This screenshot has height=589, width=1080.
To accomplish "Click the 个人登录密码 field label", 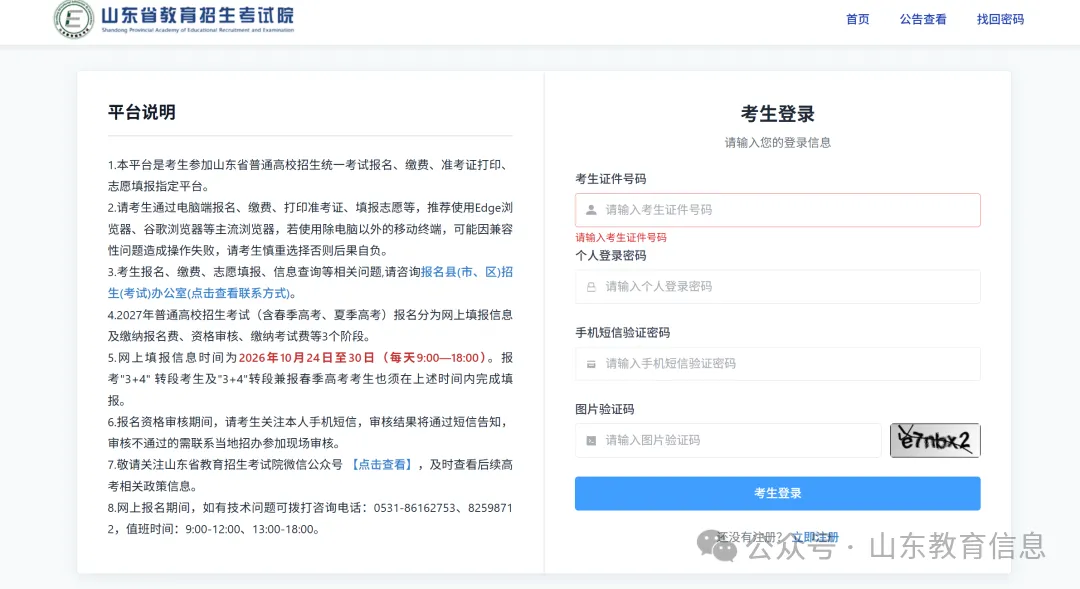I will pyautogui.click(x=611, y=256).
